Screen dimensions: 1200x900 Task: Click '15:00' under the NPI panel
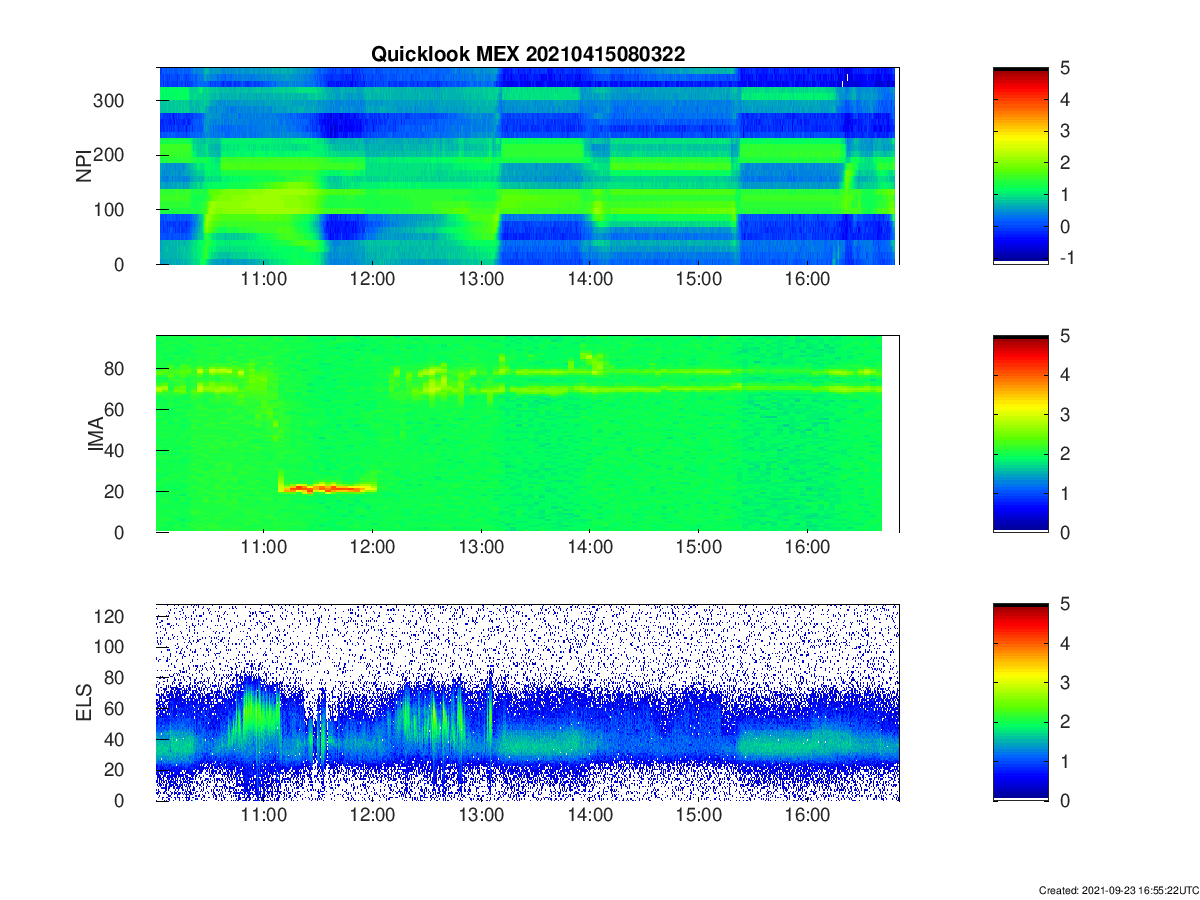pyautogui.click(x=699, y=280)
